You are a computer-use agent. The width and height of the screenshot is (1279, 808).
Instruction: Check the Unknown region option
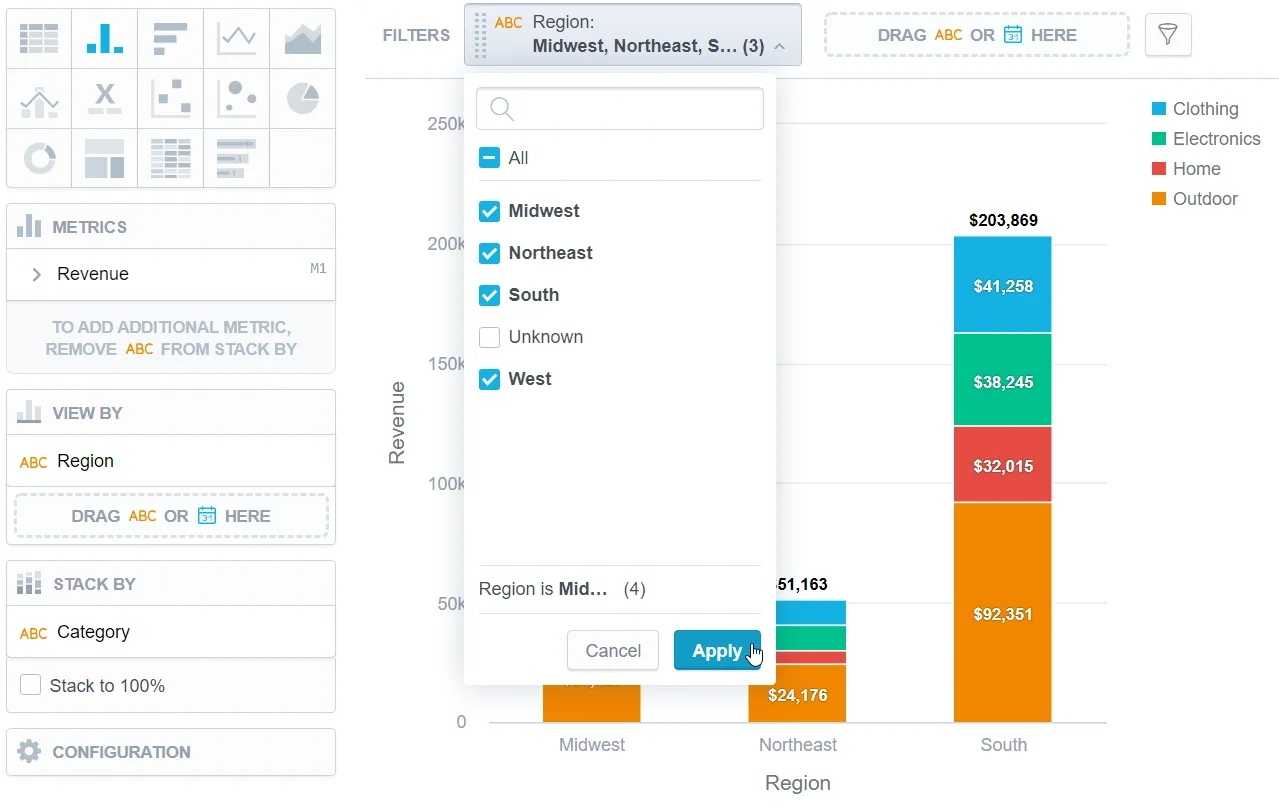pos(489,337)
